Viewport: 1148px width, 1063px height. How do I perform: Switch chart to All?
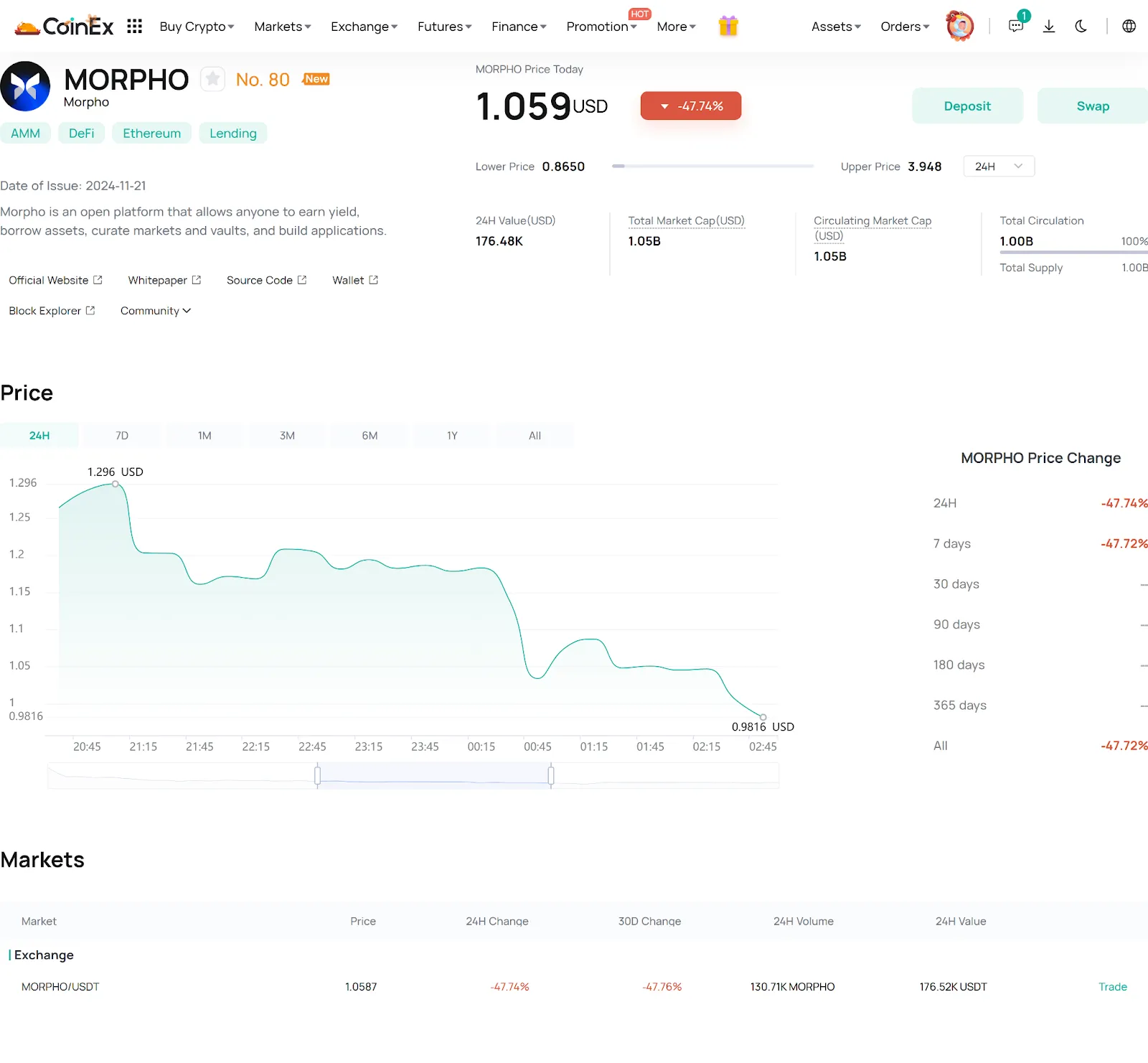click(535, 436)
